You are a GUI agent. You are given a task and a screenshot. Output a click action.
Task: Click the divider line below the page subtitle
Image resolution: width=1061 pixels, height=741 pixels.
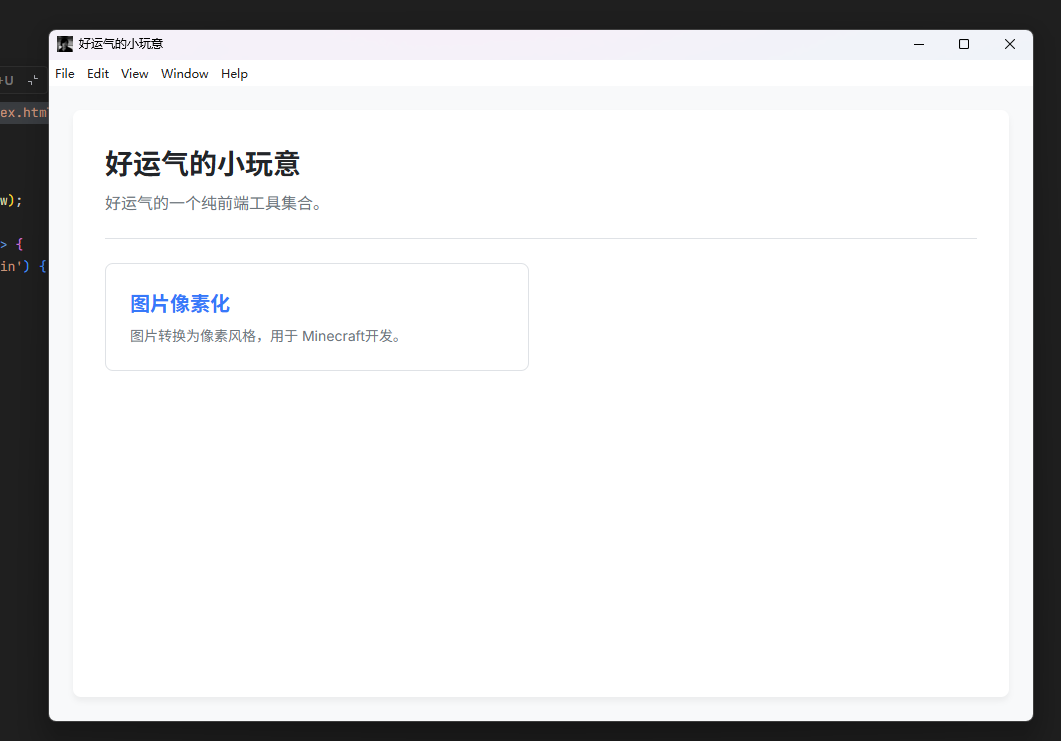click(x=541, y=238)
